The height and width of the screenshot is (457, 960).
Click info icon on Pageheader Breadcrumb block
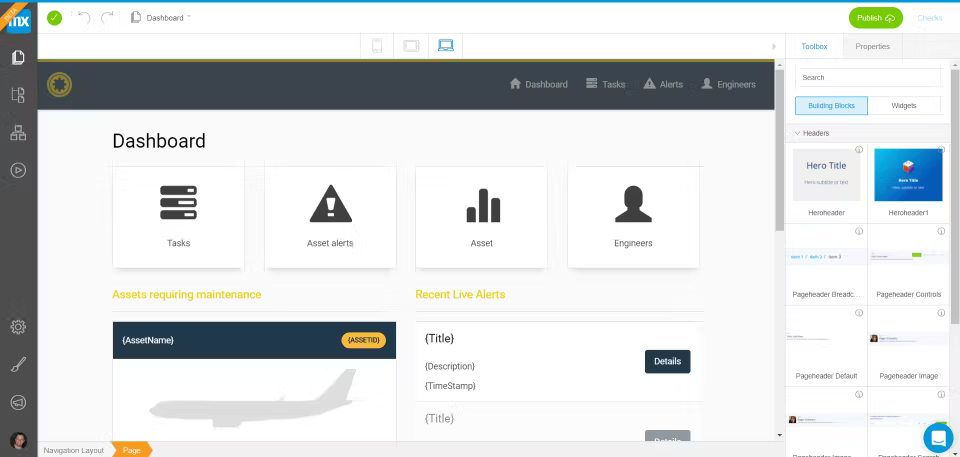(859, 231)
